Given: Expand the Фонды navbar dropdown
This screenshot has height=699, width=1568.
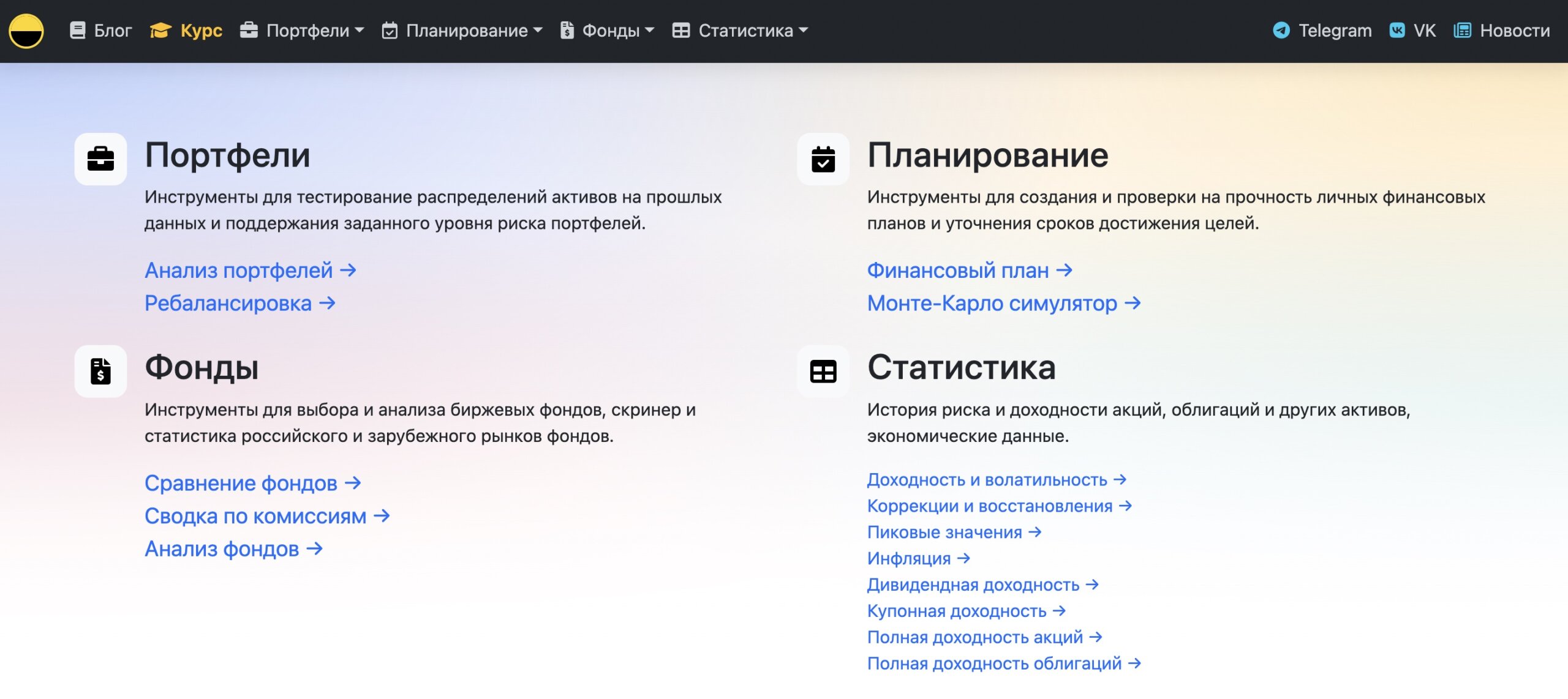Looking at the screenshot, I should coord(608,30).
